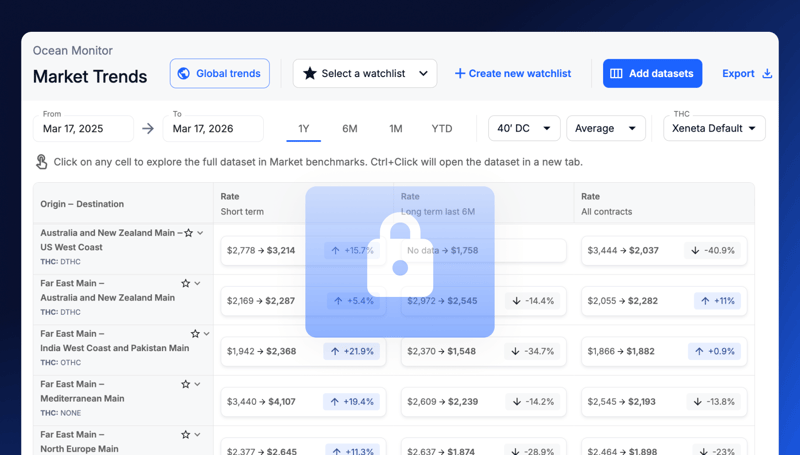
Task: Open the $3,440 → $4,107 short term cell
Action: [x=303, y=402]
